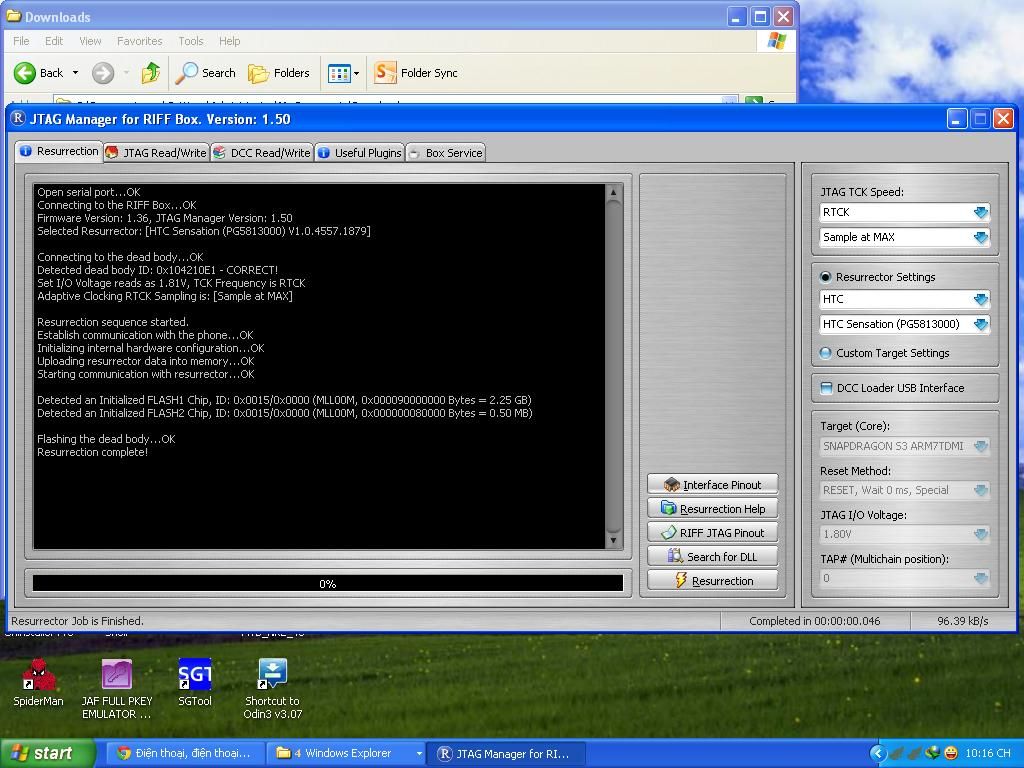Toggle DCC Loader USB Interface checkbox
Screen dimensions: 1024x768
coord(826,388)
